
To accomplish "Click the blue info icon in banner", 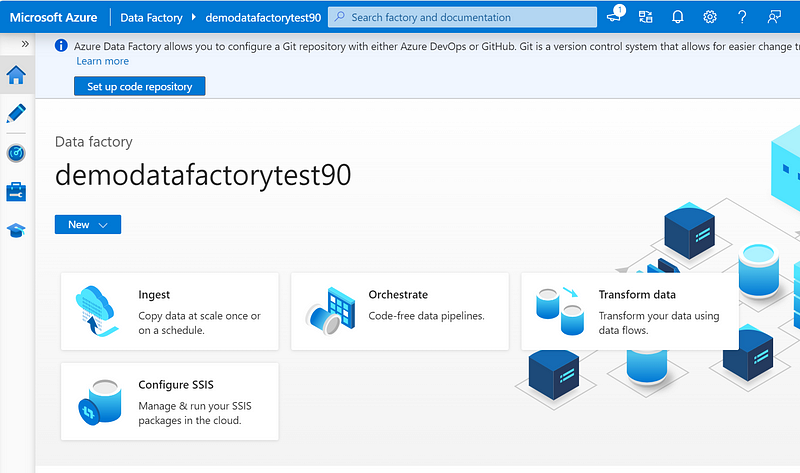I will pyautogui.click(x=61, y=45).
